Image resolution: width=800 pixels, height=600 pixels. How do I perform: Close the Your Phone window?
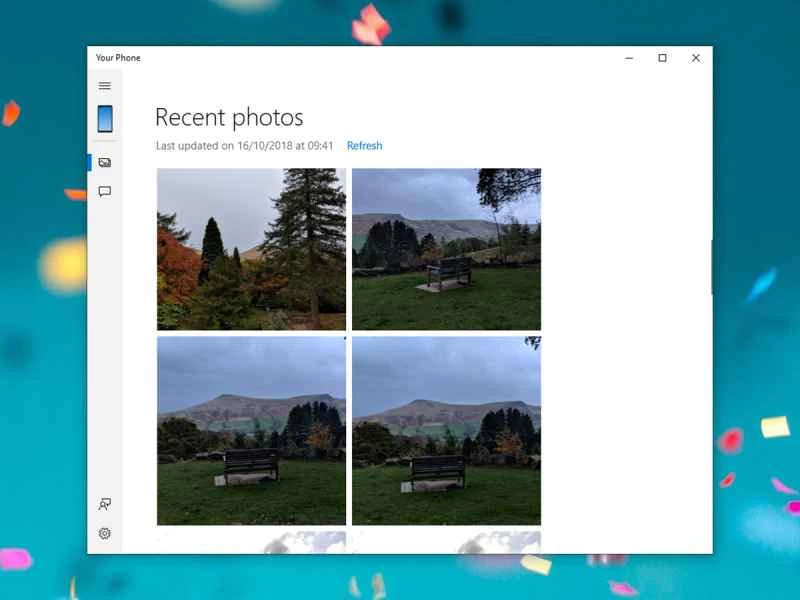[x=695, y=58]
